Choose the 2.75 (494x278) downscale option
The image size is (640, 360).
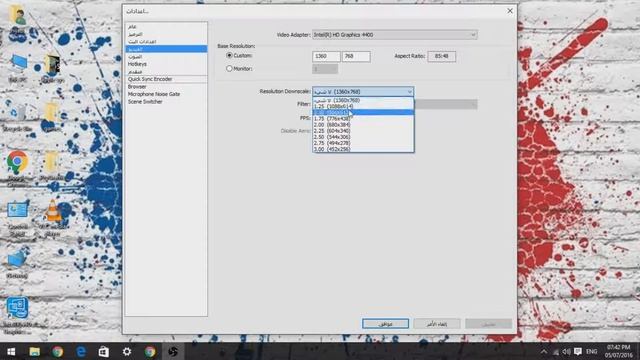pos(363,143)
